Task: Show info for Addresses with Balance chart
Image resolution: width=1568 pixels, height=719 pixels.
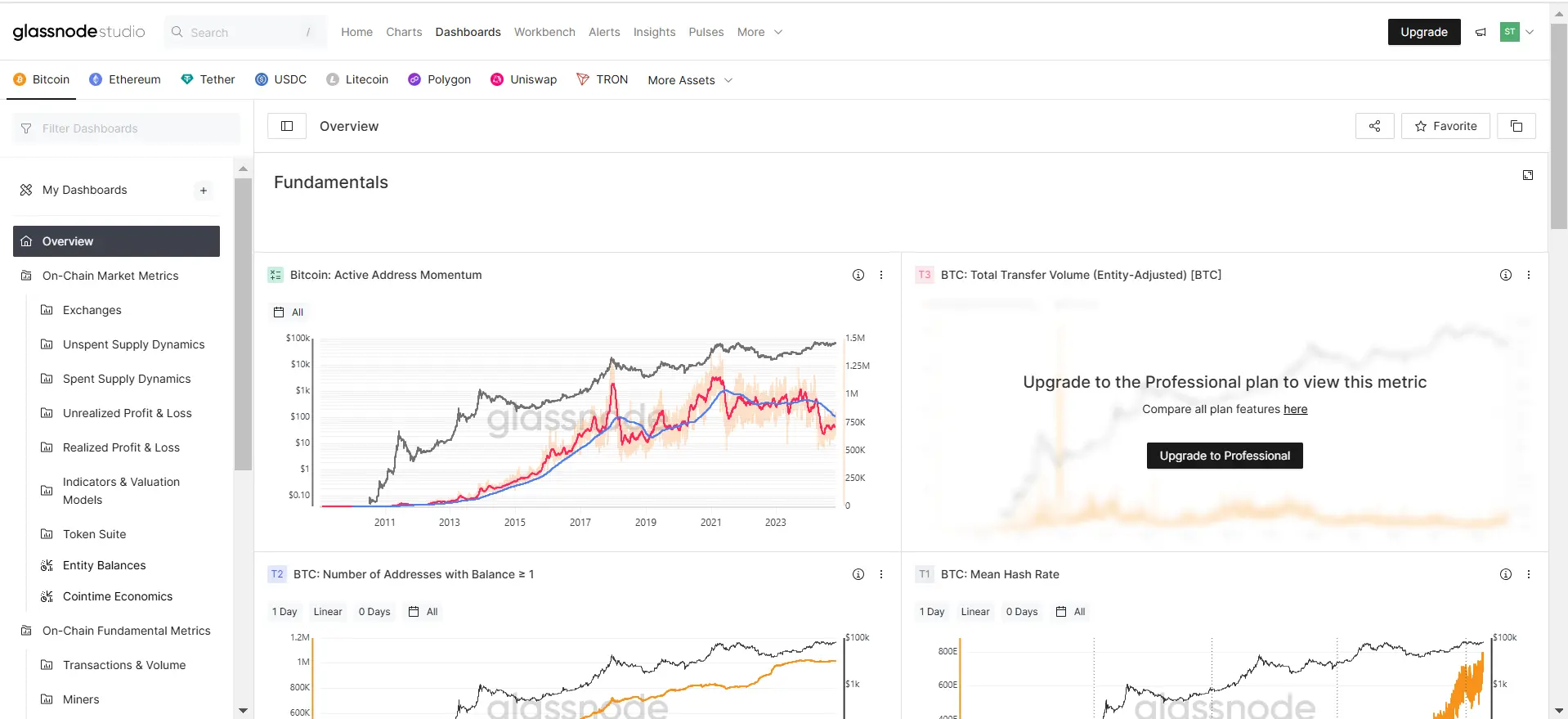Action: click(858, 574)
